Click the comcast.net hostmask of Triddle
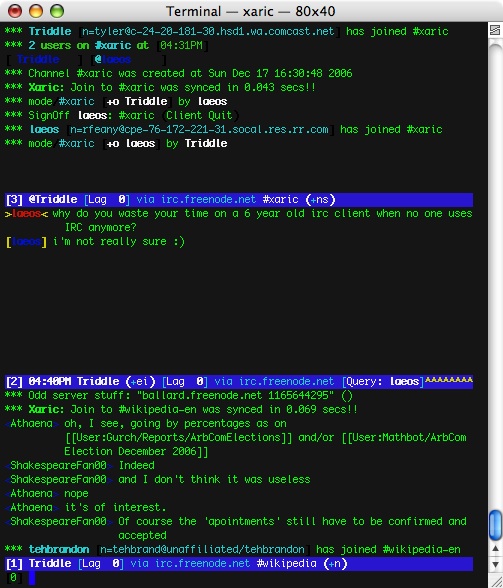The width and height of the screenshot is (503, 588). click(208, 32)
